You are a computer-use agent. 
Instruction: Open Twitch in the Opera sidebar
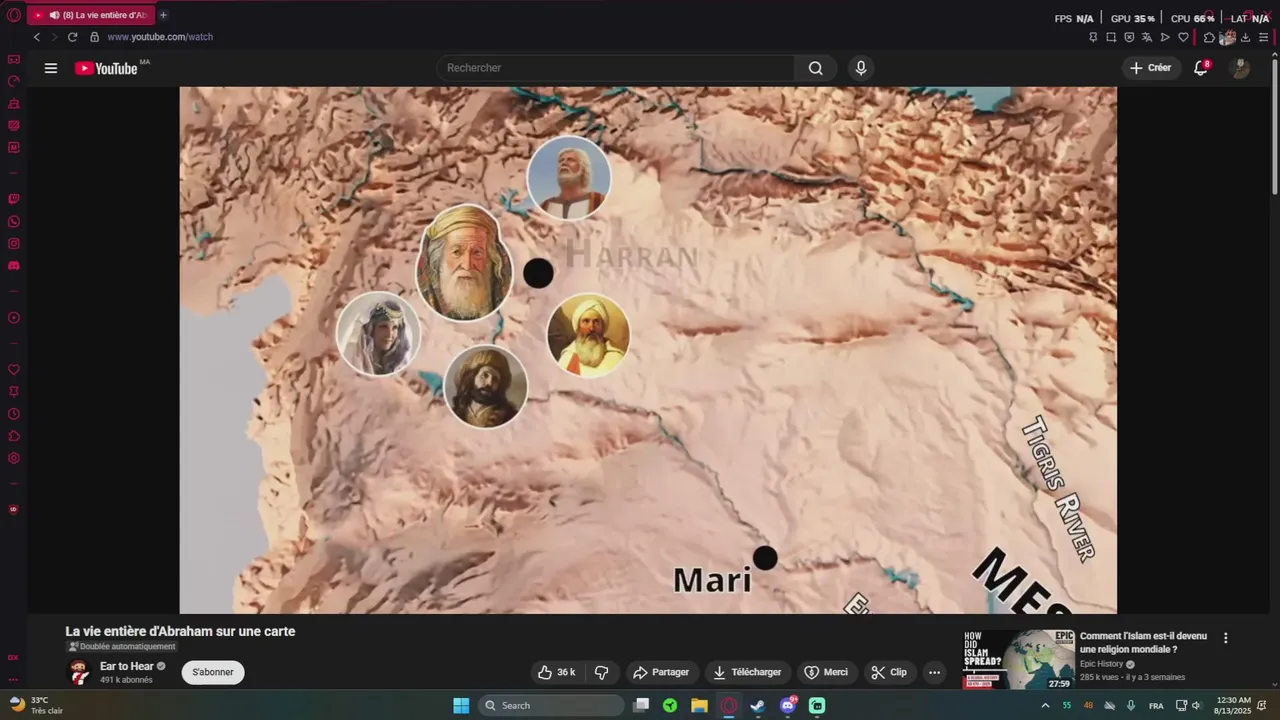(x=14, y=199)
